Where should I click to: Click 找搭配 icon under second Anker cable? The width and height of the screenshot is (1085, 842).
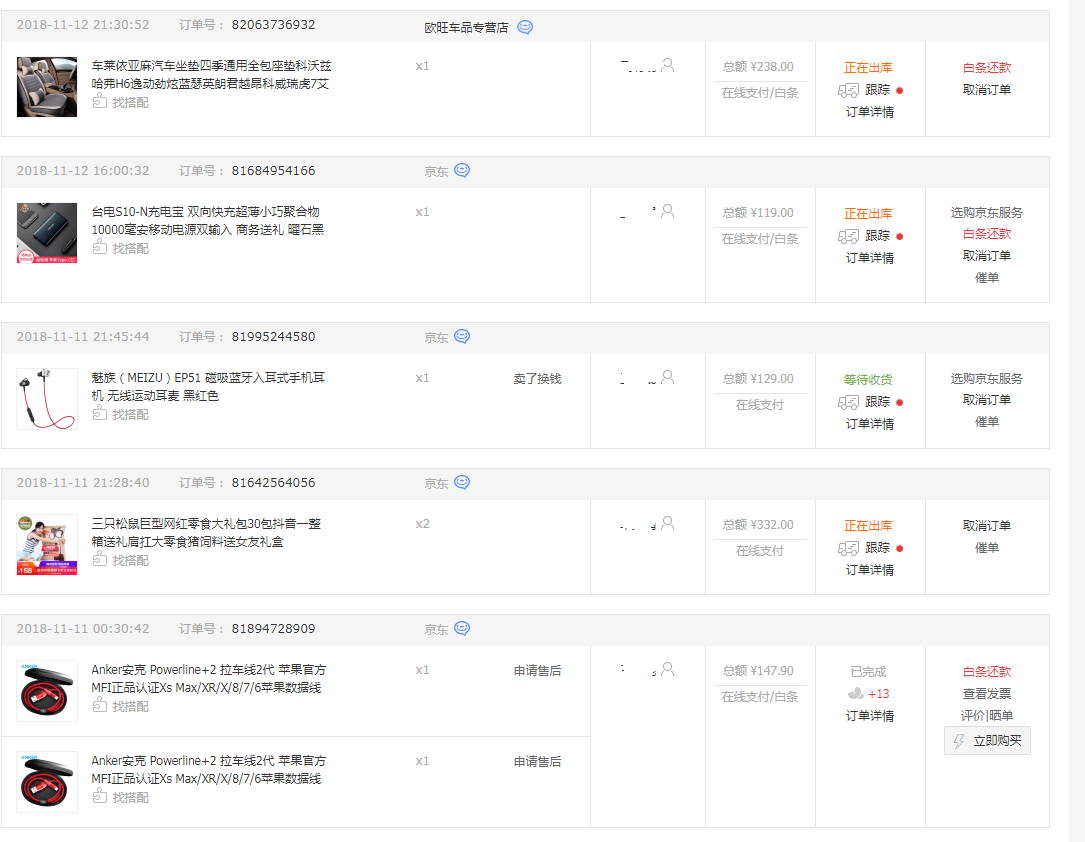point(100,797)
